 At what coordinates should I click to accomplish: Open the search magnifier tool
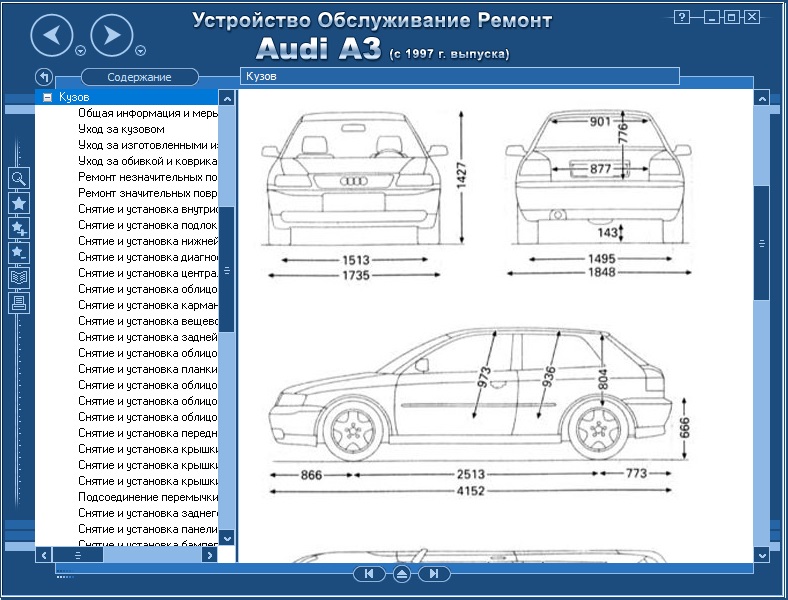(19, 178)
